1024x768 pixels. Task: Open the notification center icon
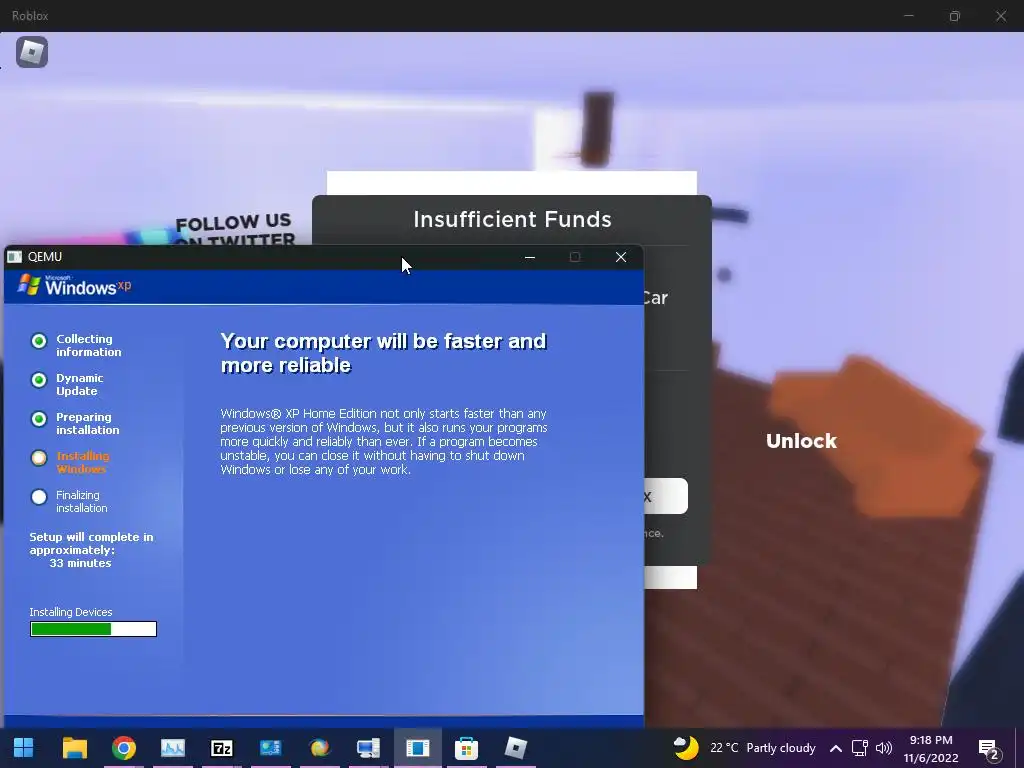coord(989,749)
